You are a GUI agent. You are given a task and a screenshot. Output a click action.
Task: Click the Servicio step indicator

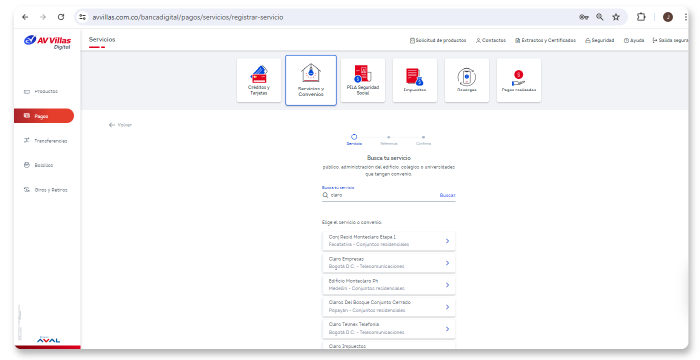coord(354,139)
